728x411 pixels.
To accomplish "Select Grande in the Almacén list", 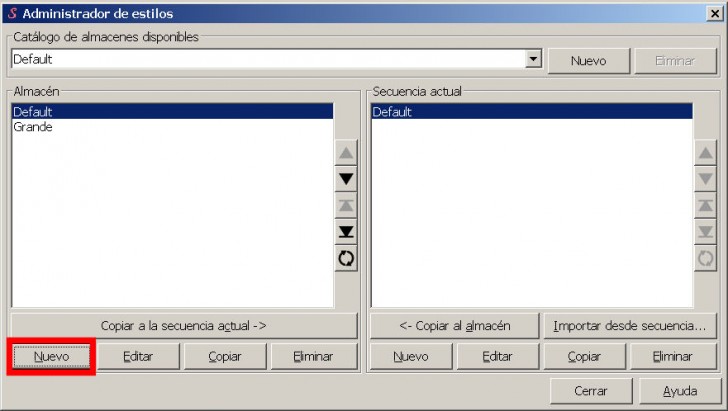I will click(x=33, y=127).
